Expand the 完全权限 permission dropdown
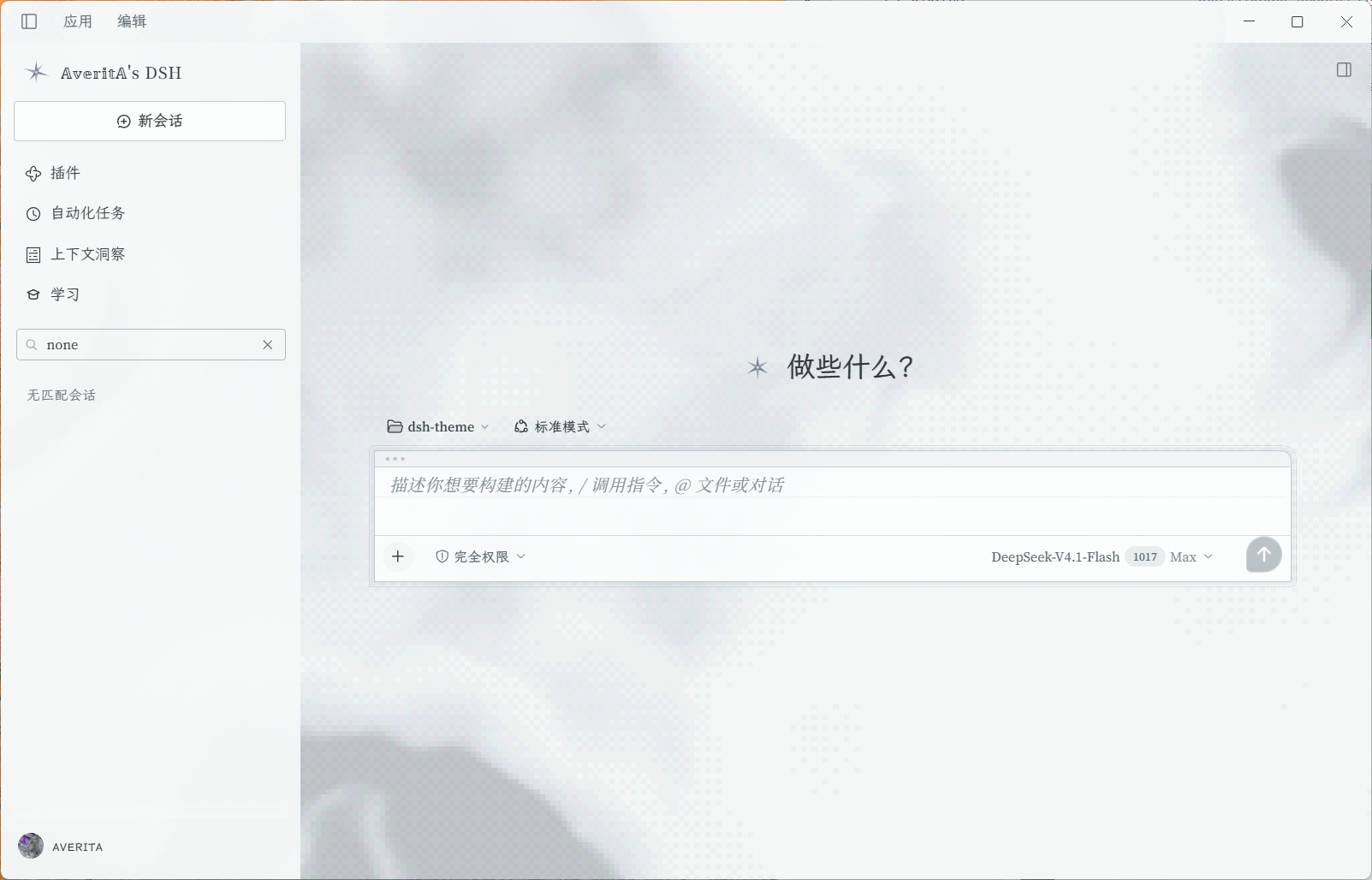This screenshot has width=1372, height=880. click(481, 556)
